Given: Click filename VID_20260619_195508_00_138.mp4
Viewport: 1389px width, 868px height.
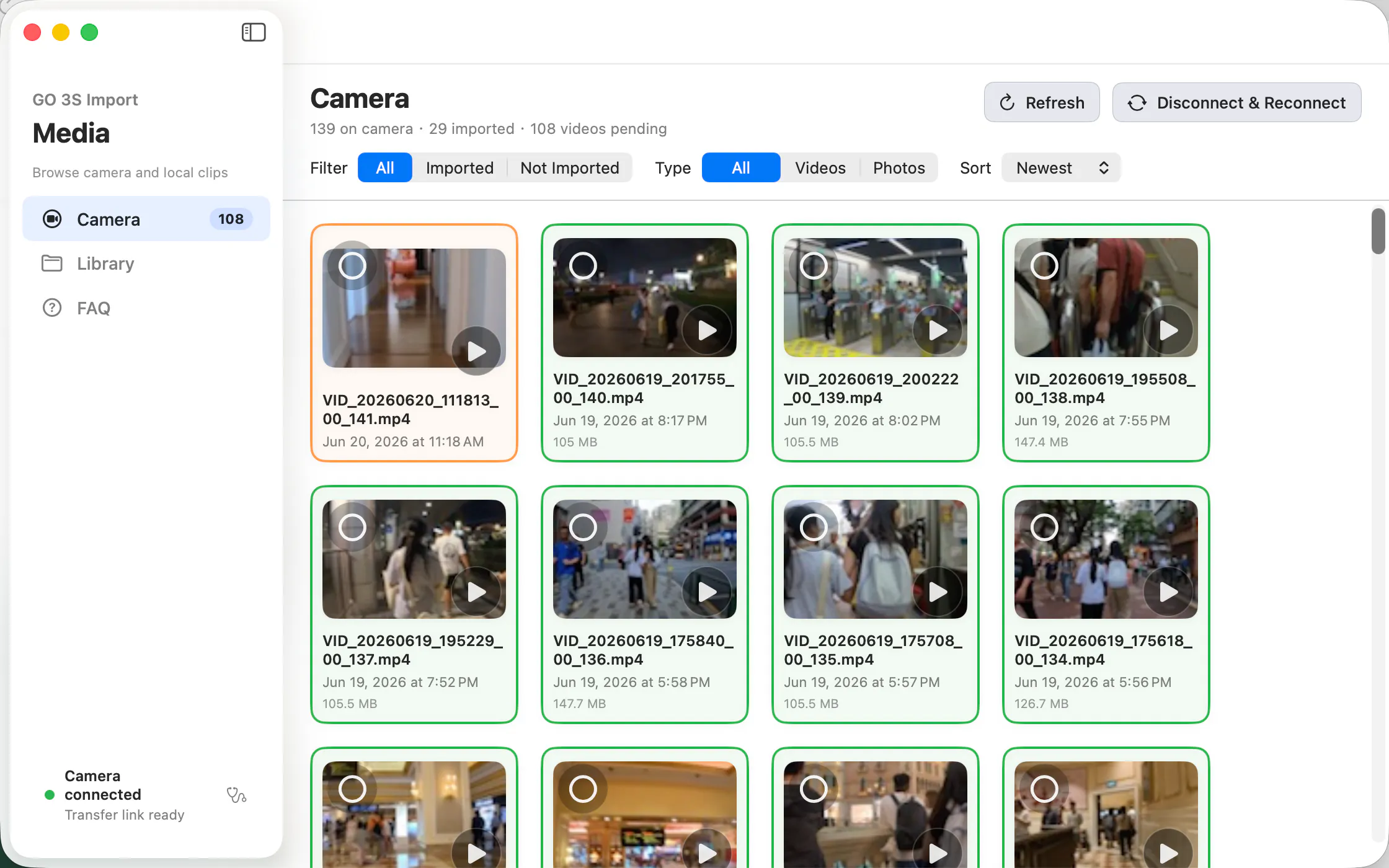Looking at the screenshot, I should [1105, 388].
